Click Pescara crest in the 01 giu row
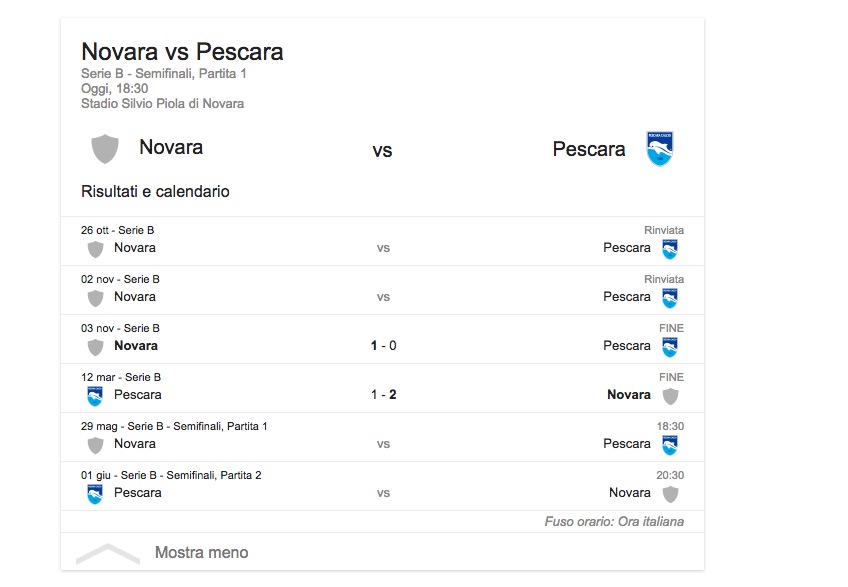 95,494
